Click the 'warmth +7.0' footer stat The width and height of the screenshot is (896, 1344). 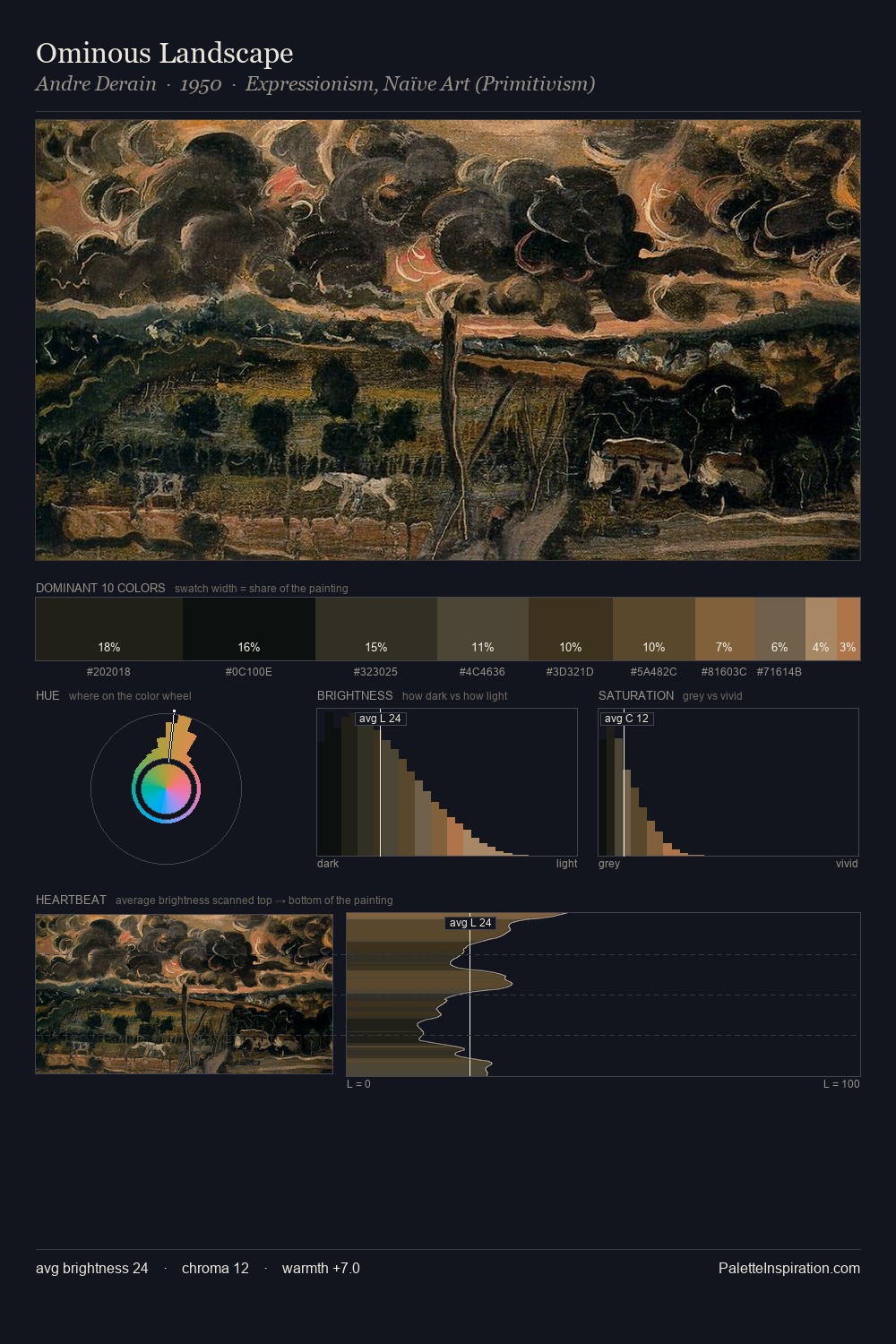(x=321, y=1268)
